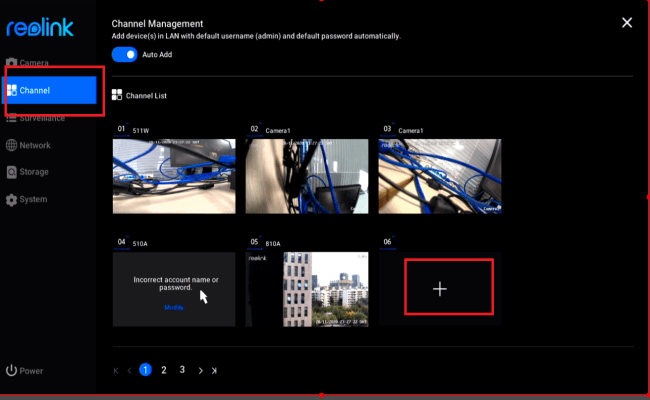Open the Surveillance section
Screen dimensions: 650x400
(40, 118)
